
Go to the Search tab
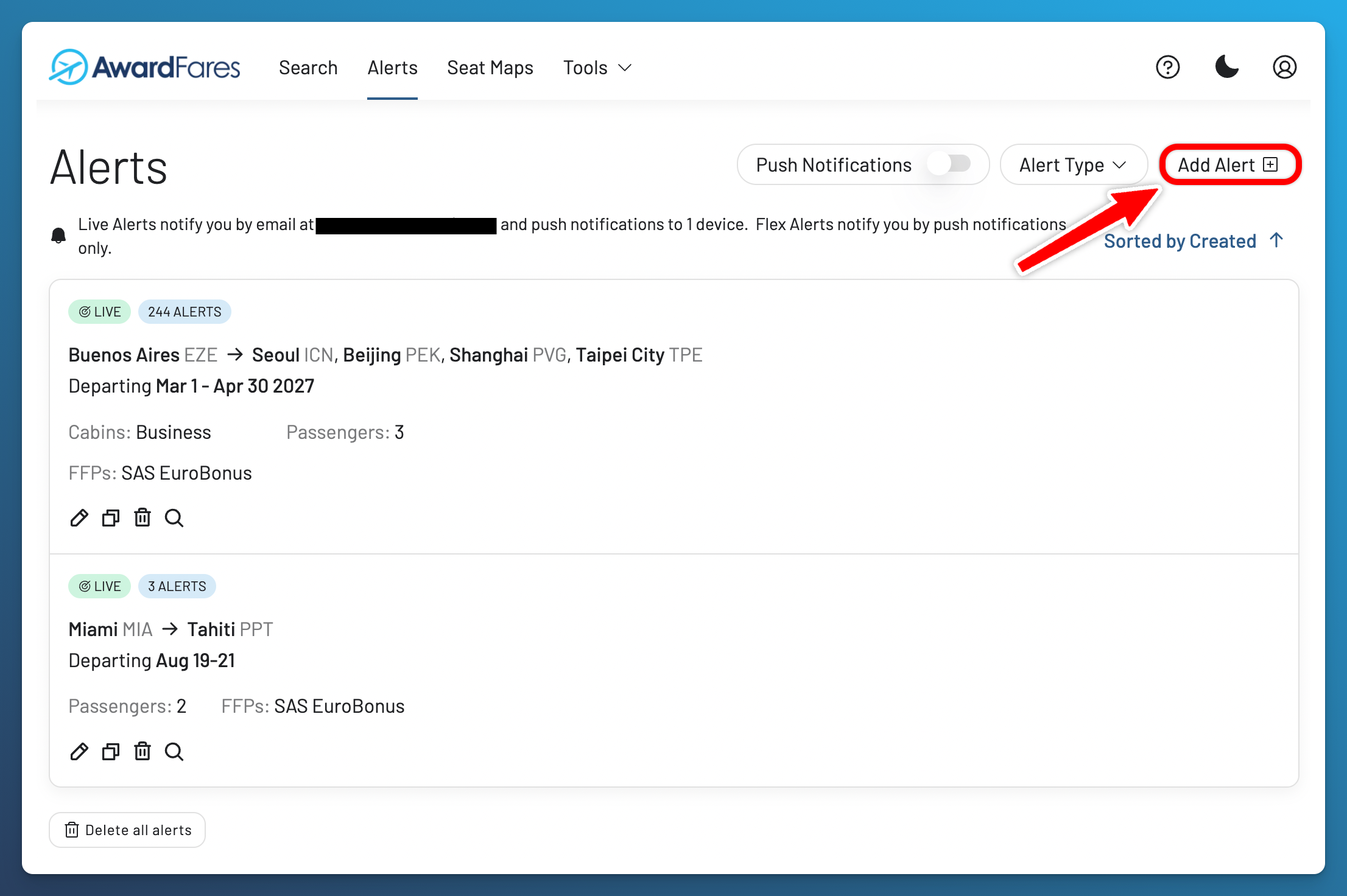pos(308,68)
